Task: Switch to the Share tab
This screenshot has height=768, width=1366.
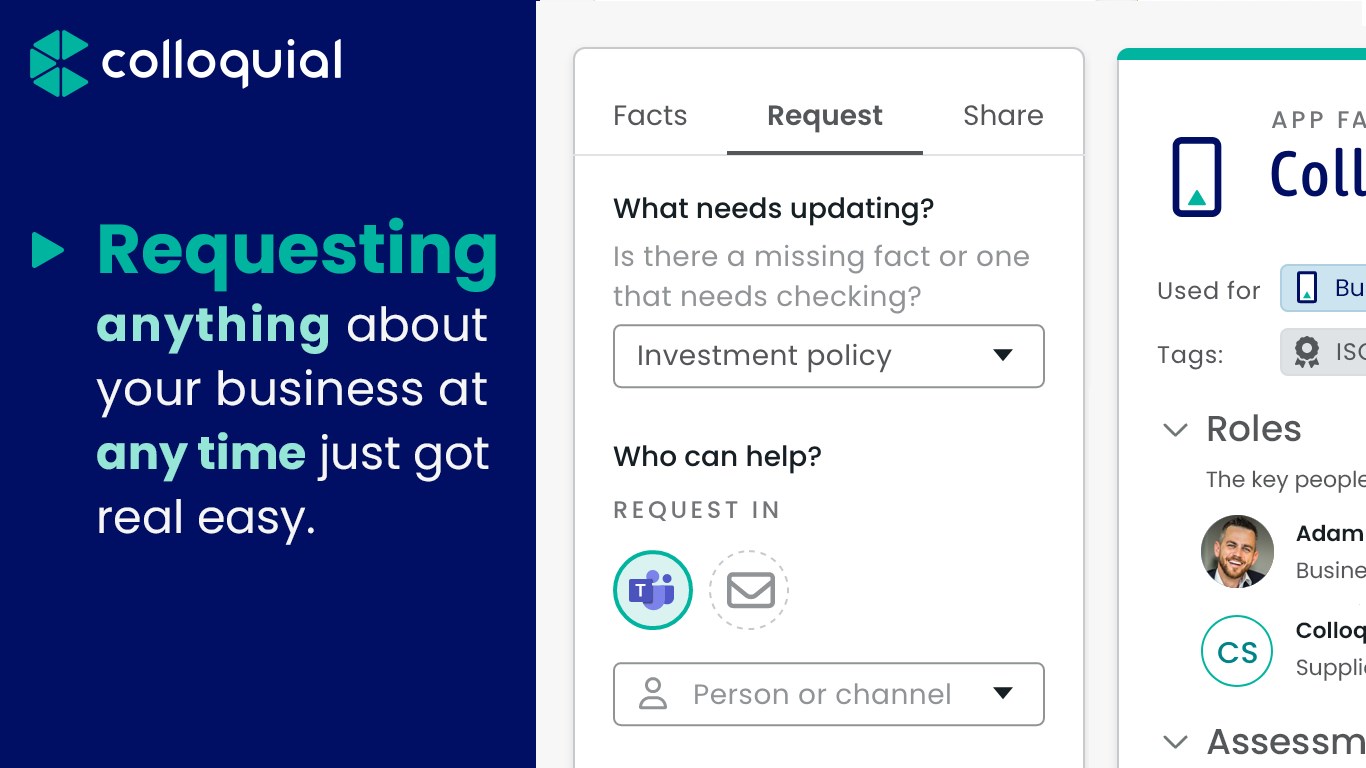Action: coord(1003,116)
